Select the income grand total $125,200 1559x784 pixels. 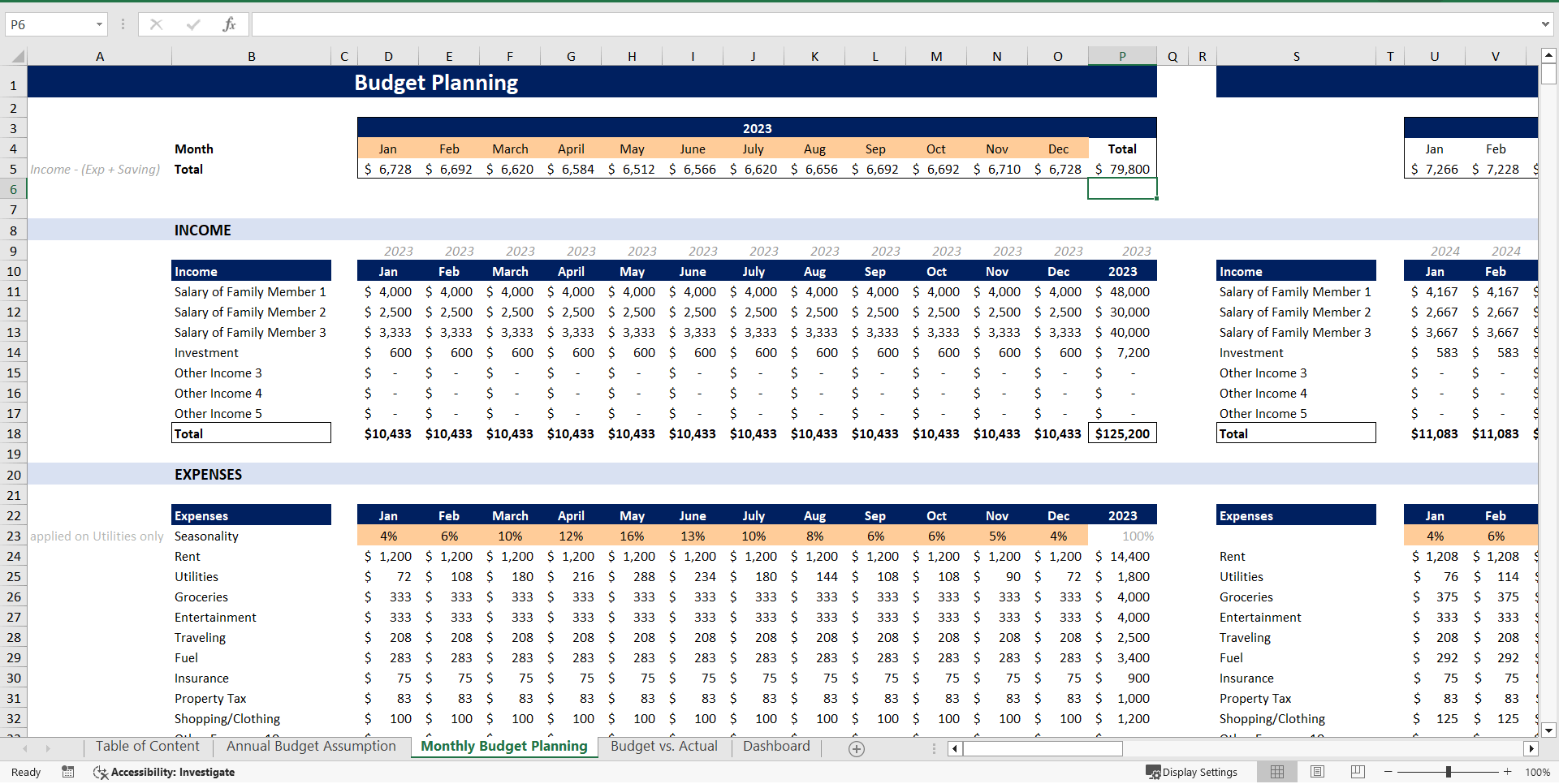[1122, 433]
